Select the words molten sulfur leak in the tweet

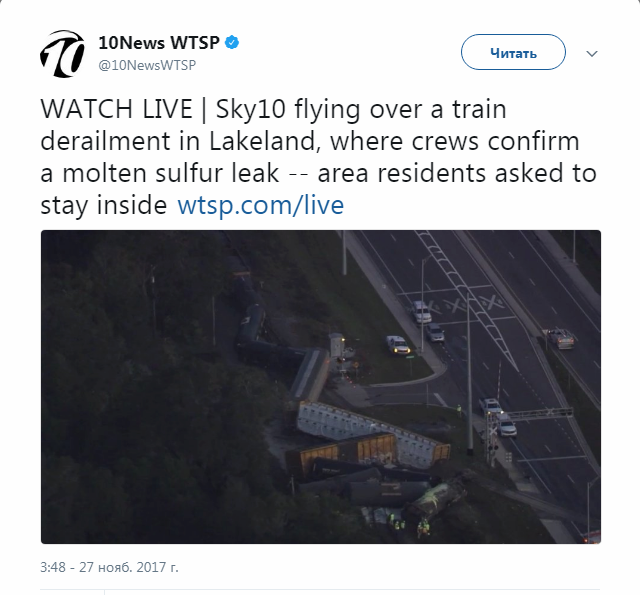(171, 173)
